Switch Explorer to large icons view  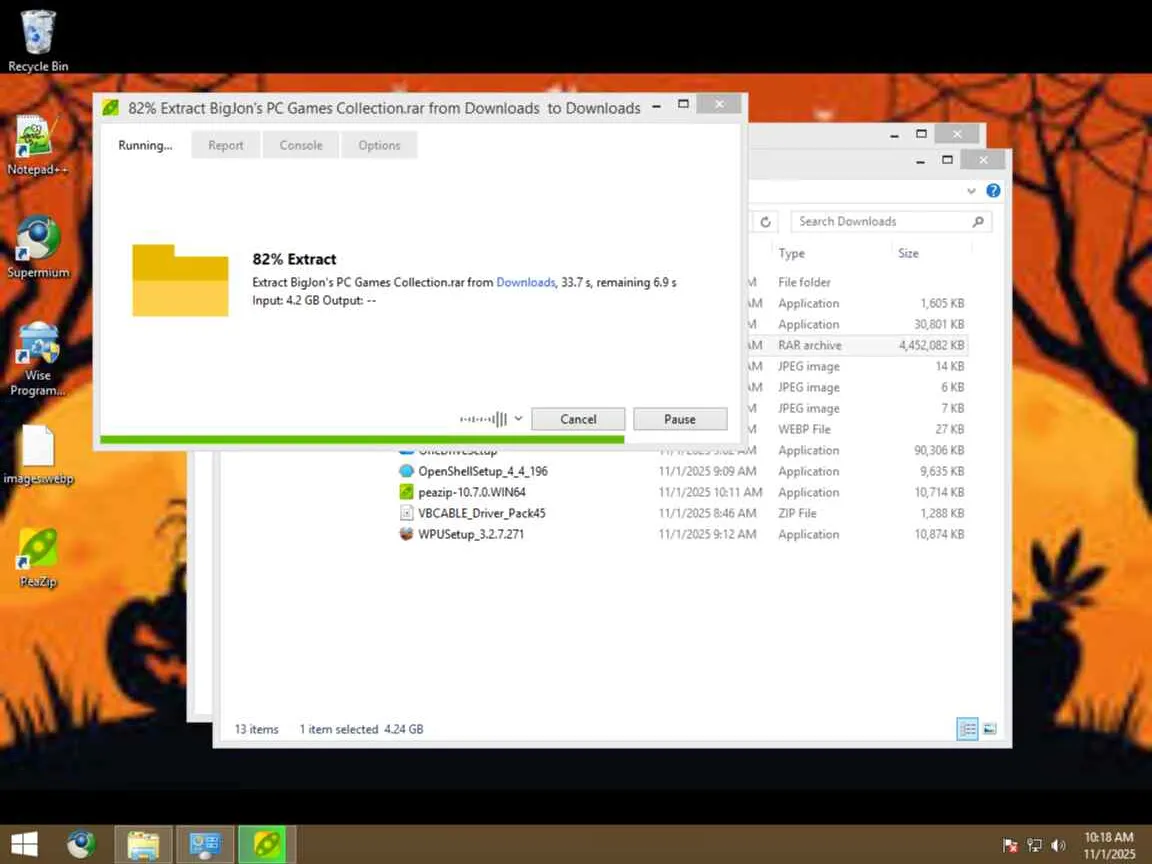point(990,729)
